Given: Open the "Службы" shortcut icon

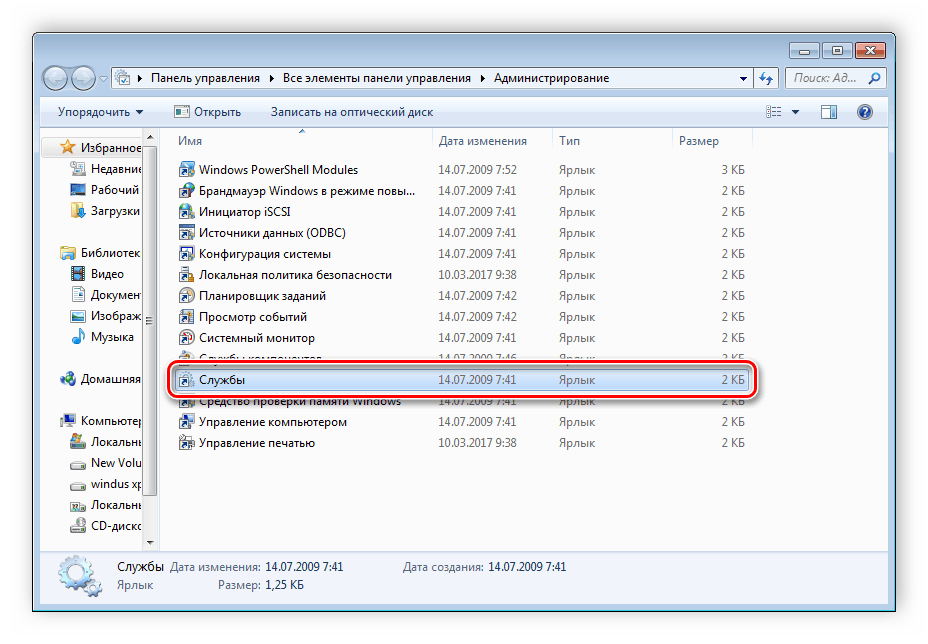Looking at the screenshot, I should point(187,380).
